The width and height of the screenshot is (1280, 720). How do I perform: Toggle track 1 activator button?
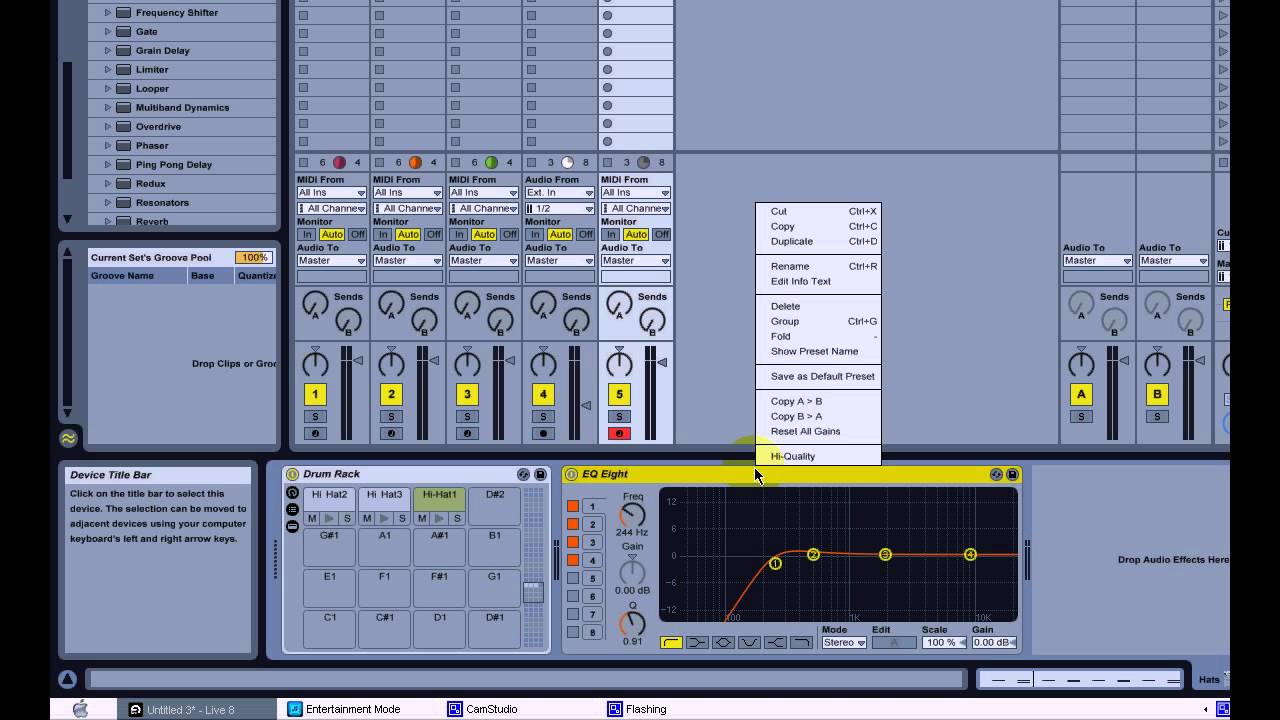315,394
